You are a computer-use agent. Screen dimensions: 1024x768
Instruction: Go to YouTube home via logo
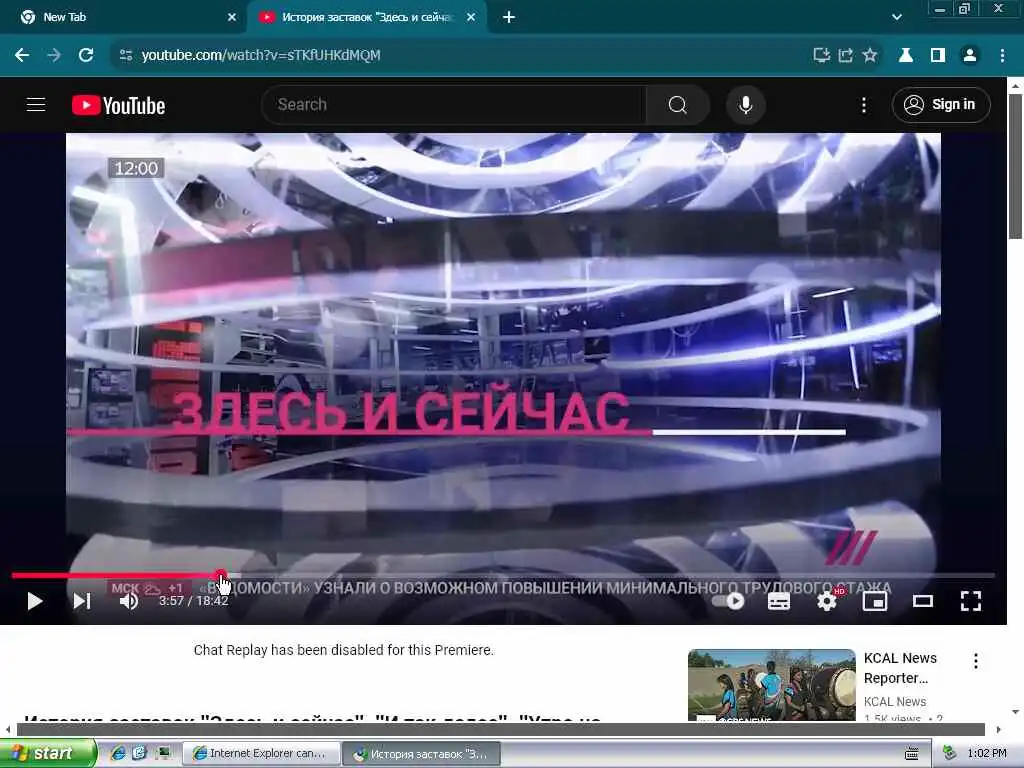pyautogui.click(x=118, y=105)
